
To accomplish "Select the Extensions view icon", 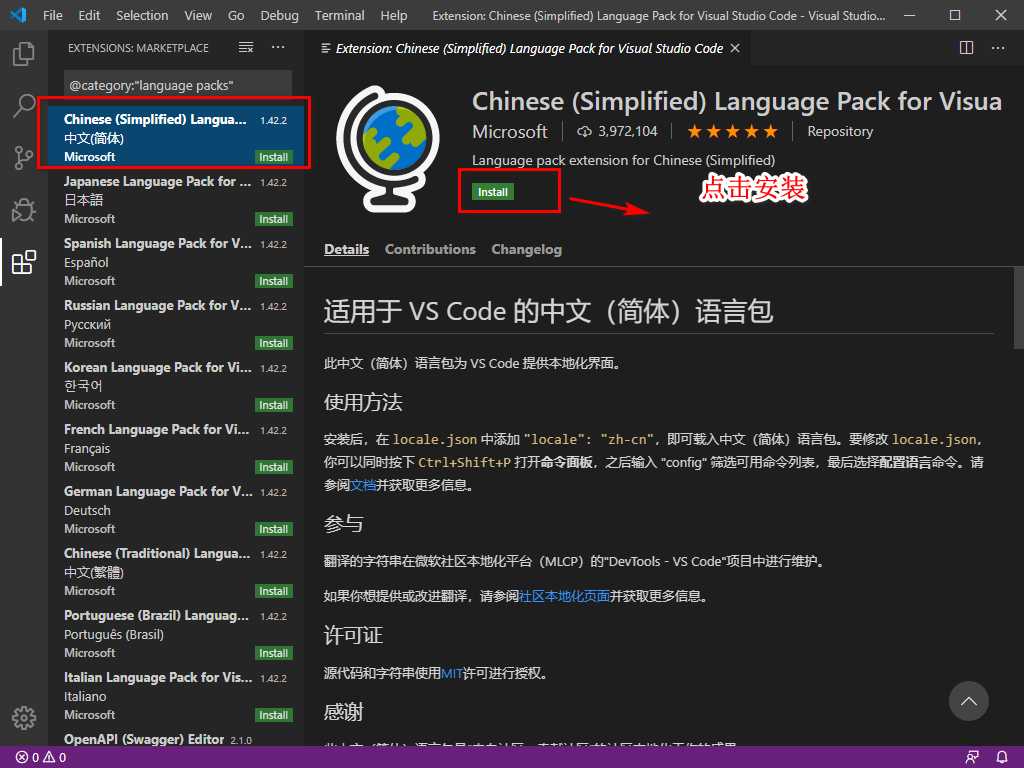I will pos(24,262).
